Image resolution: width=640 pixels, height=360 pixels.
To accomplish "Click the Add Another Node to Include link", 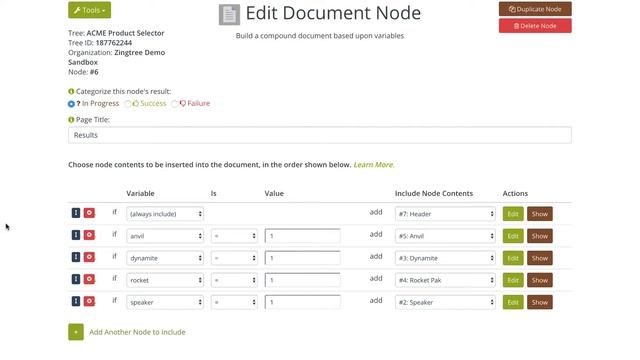I will click(137, 332).
